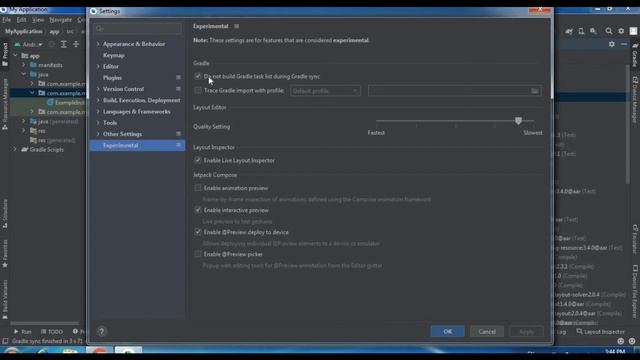This screenshot has width=640, height=360.
Task: Open the Edit menu
Action: point(21,20)
